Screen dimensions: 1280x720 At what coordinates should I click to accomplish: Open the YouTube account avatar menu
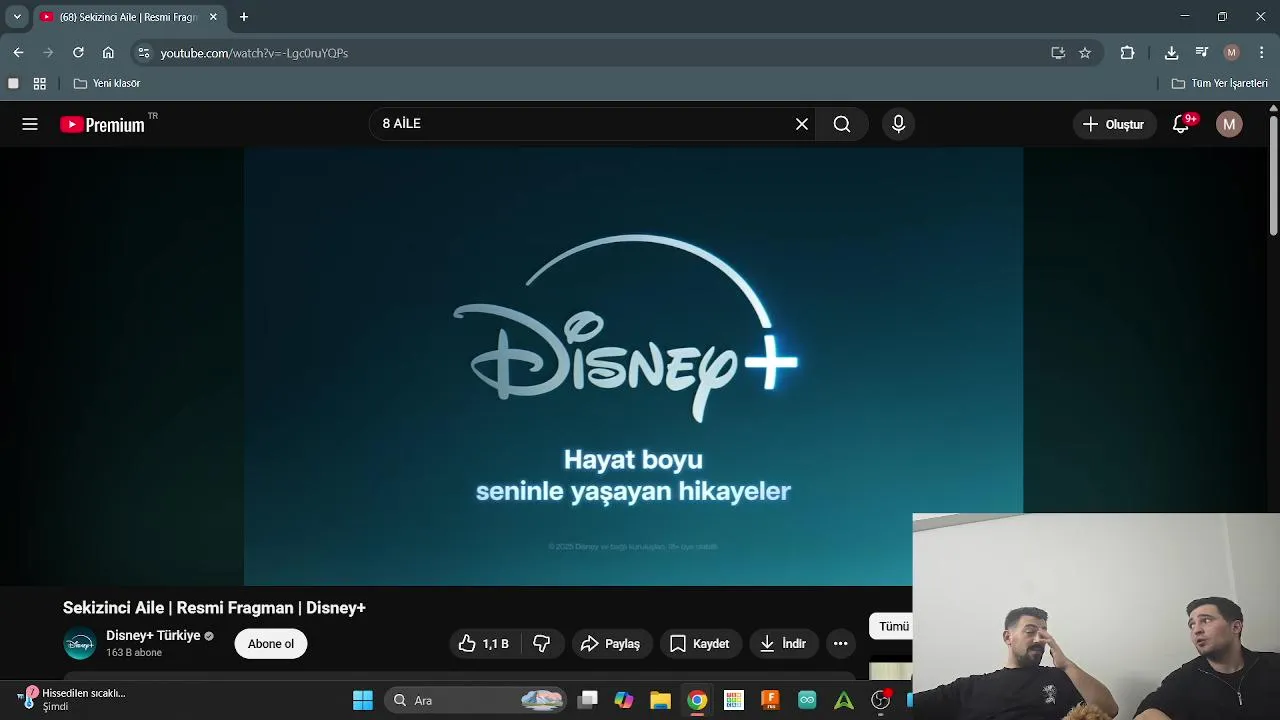1229,124
